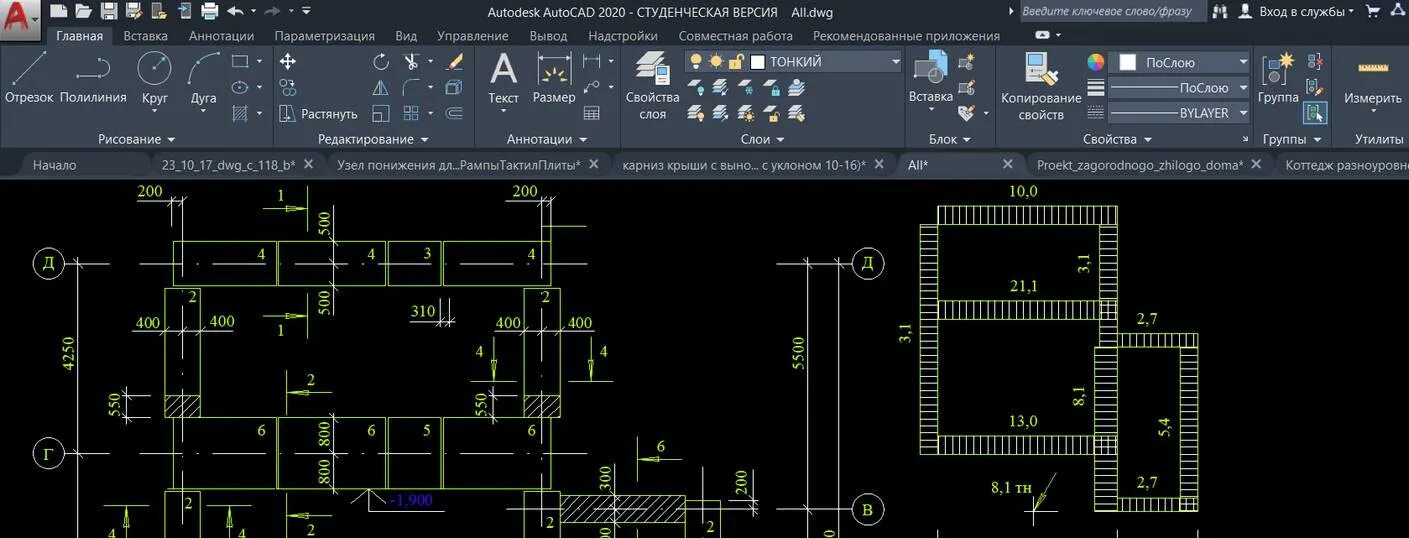1409x538 pixels.
Task: Click the Rectangle draw tool icon
Action: click(x=240, y=61)
